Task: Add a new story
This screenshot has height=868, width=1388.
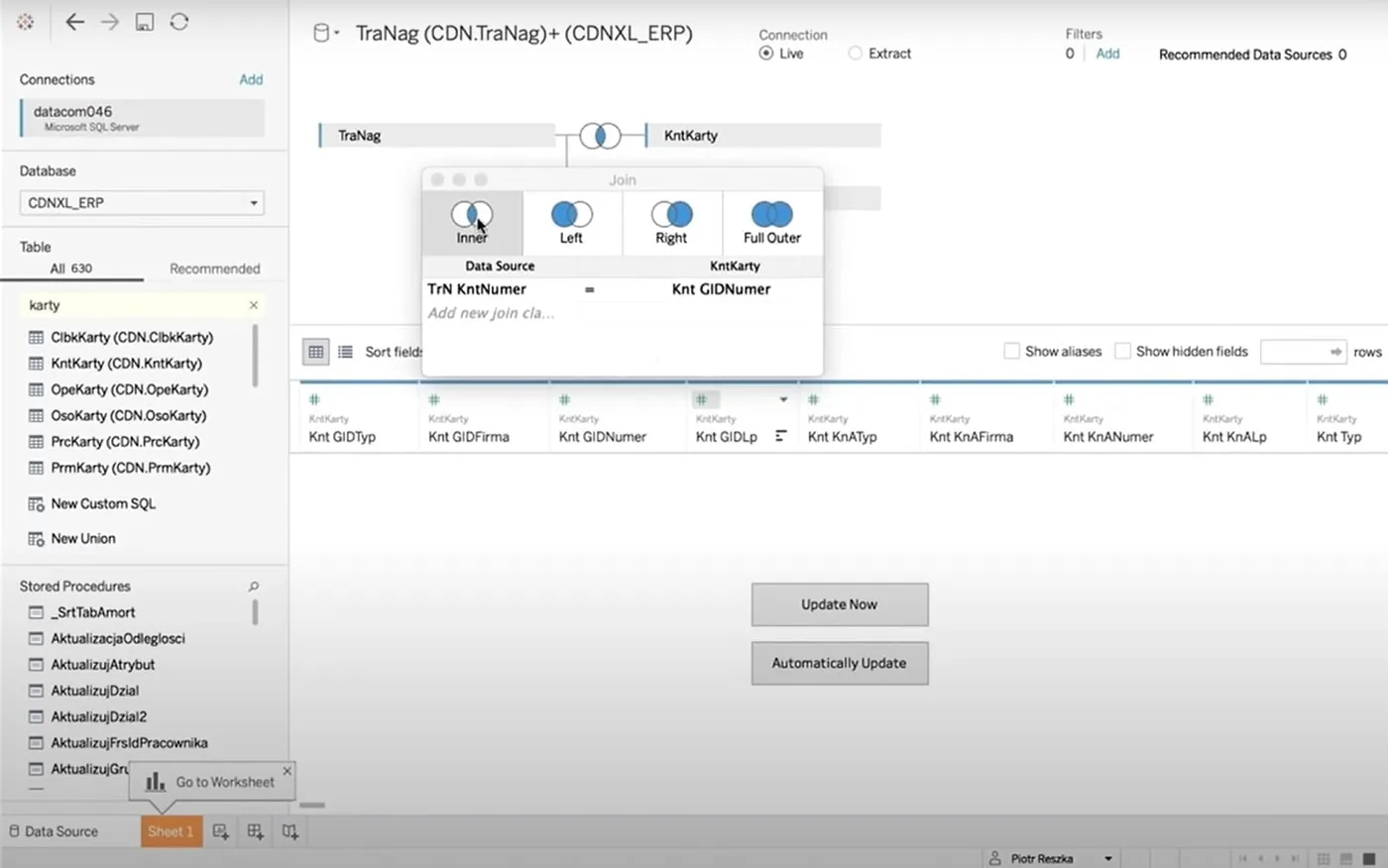Action: click(x=289, y=831)
